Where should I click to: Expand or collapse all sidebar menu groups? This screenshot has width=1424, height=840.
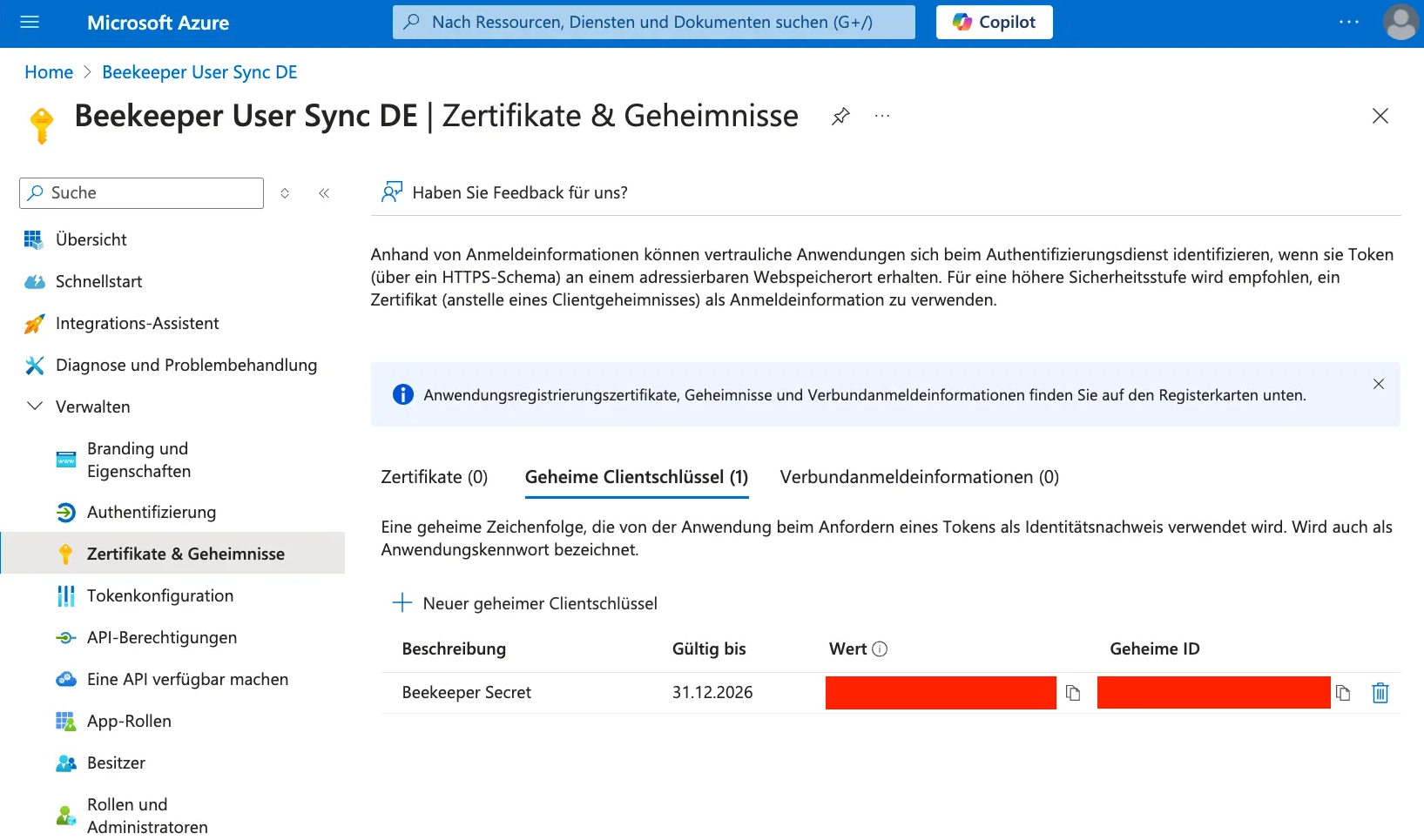pyautogui.click(x=285, y=193)
